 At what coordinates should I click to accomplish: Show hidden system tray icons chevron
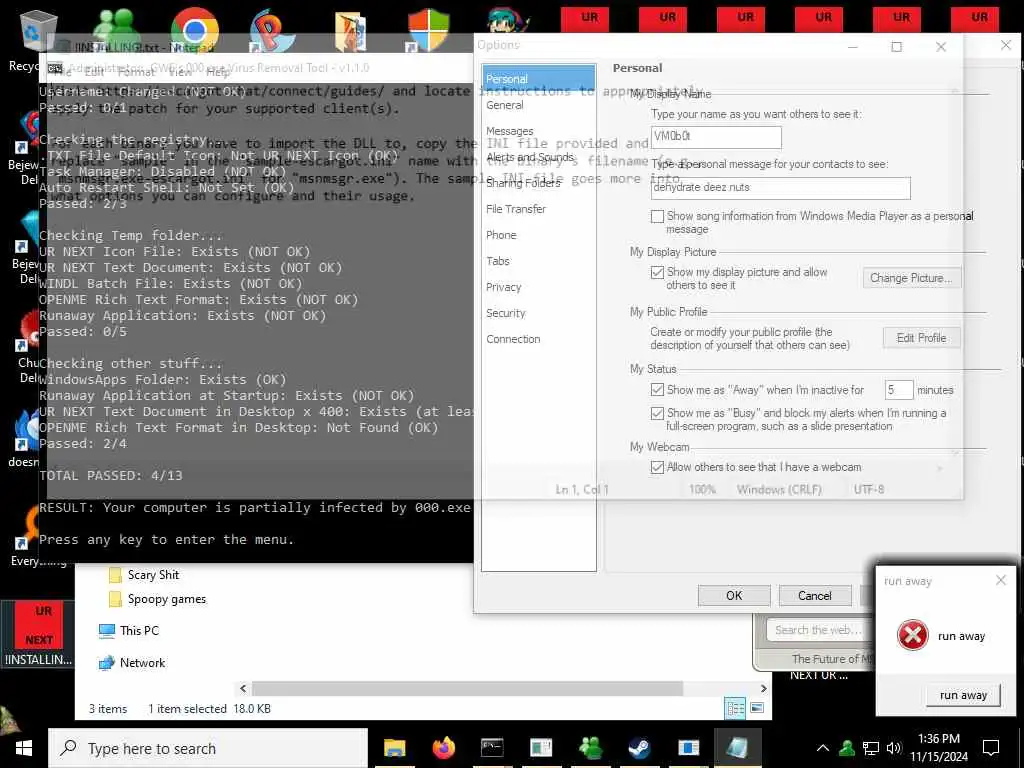point(823,748)
